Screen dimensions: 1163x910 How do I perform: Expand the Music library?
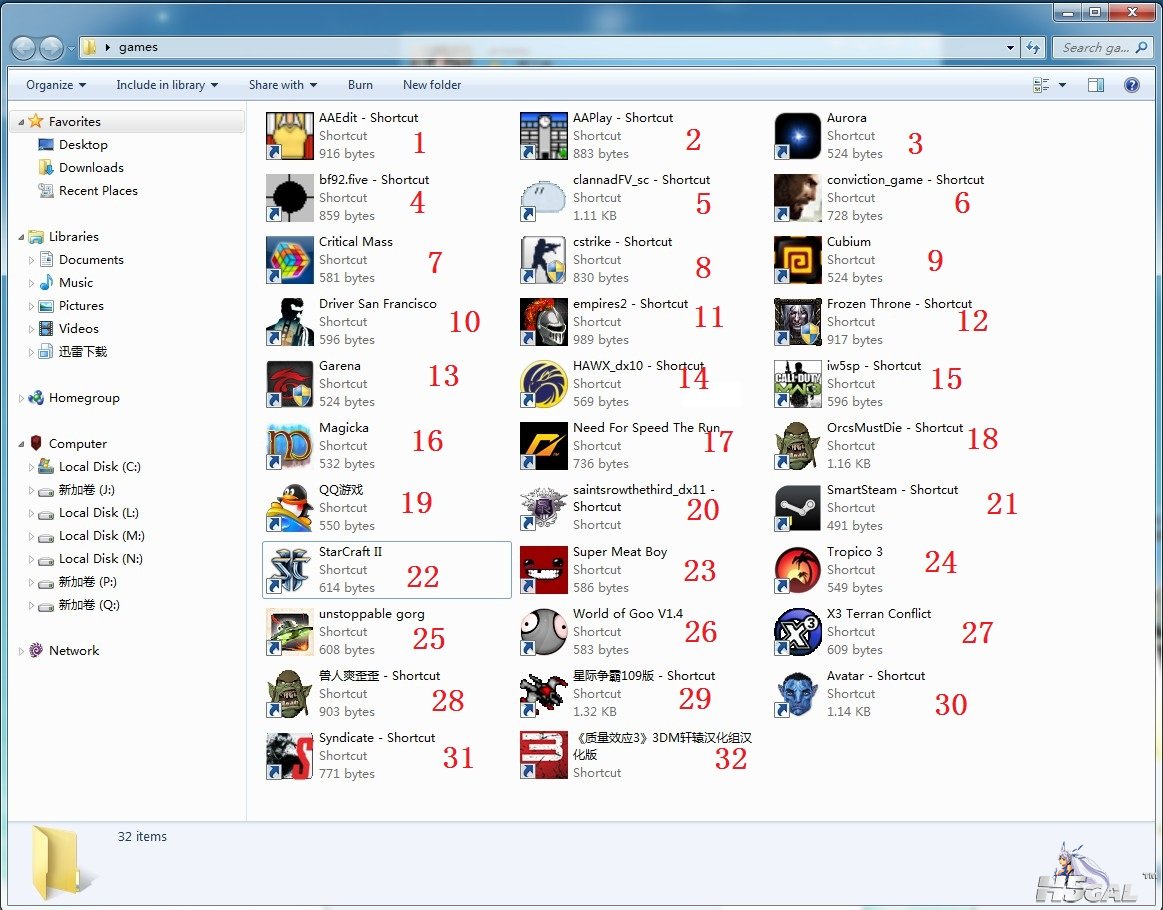click(31, 283)
